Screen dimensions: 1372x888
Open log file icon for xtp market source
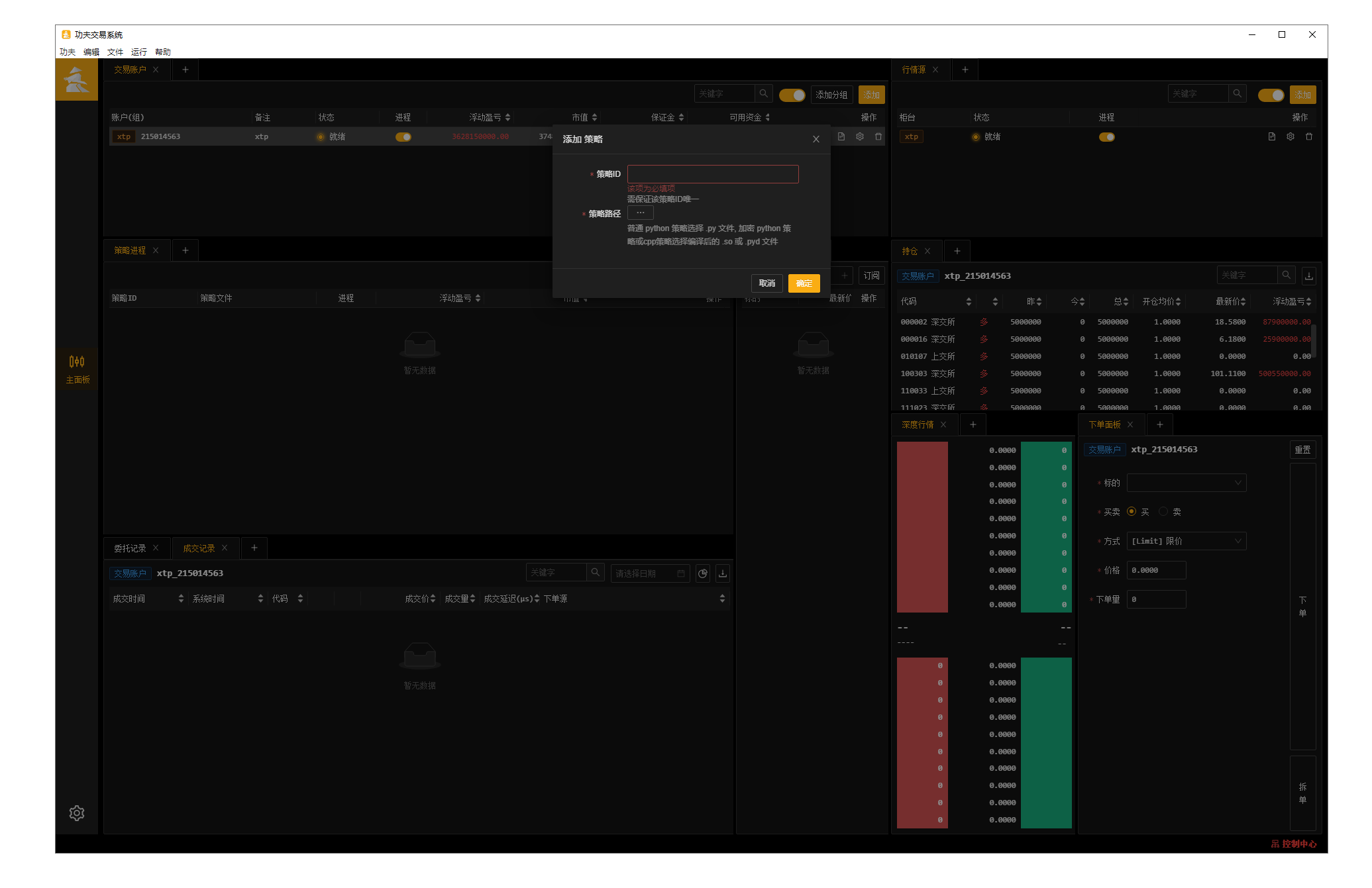1271,137
